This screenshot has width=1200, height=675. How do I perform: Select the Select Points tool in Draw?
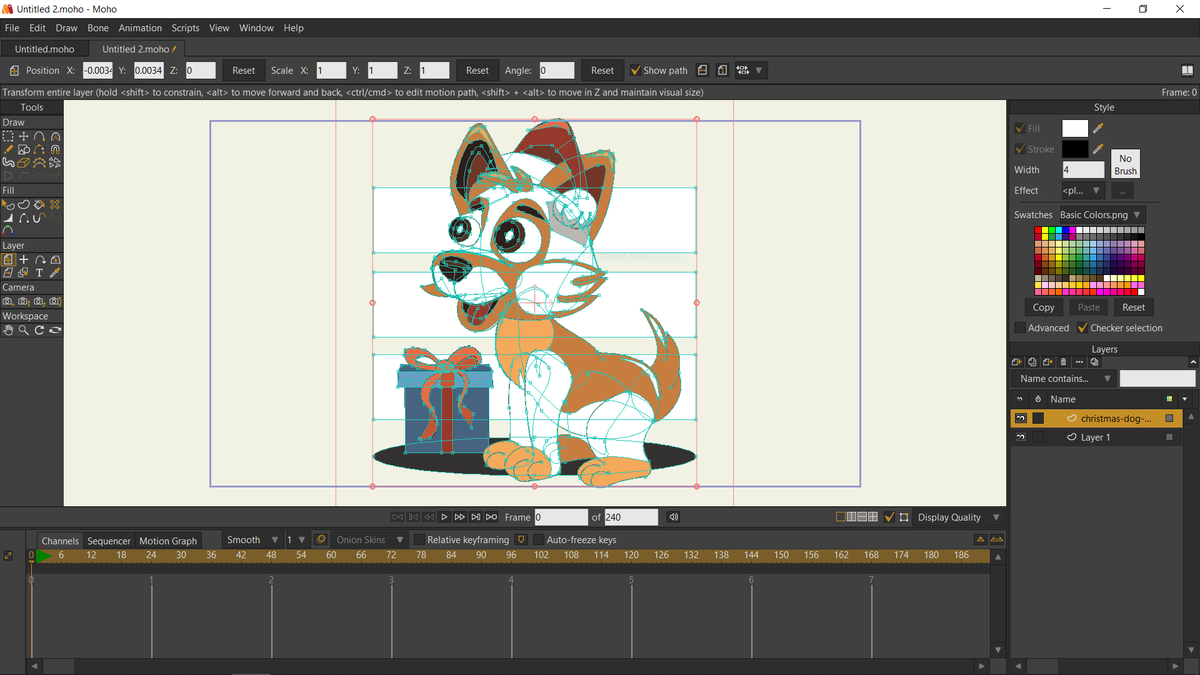click(8, 137)
